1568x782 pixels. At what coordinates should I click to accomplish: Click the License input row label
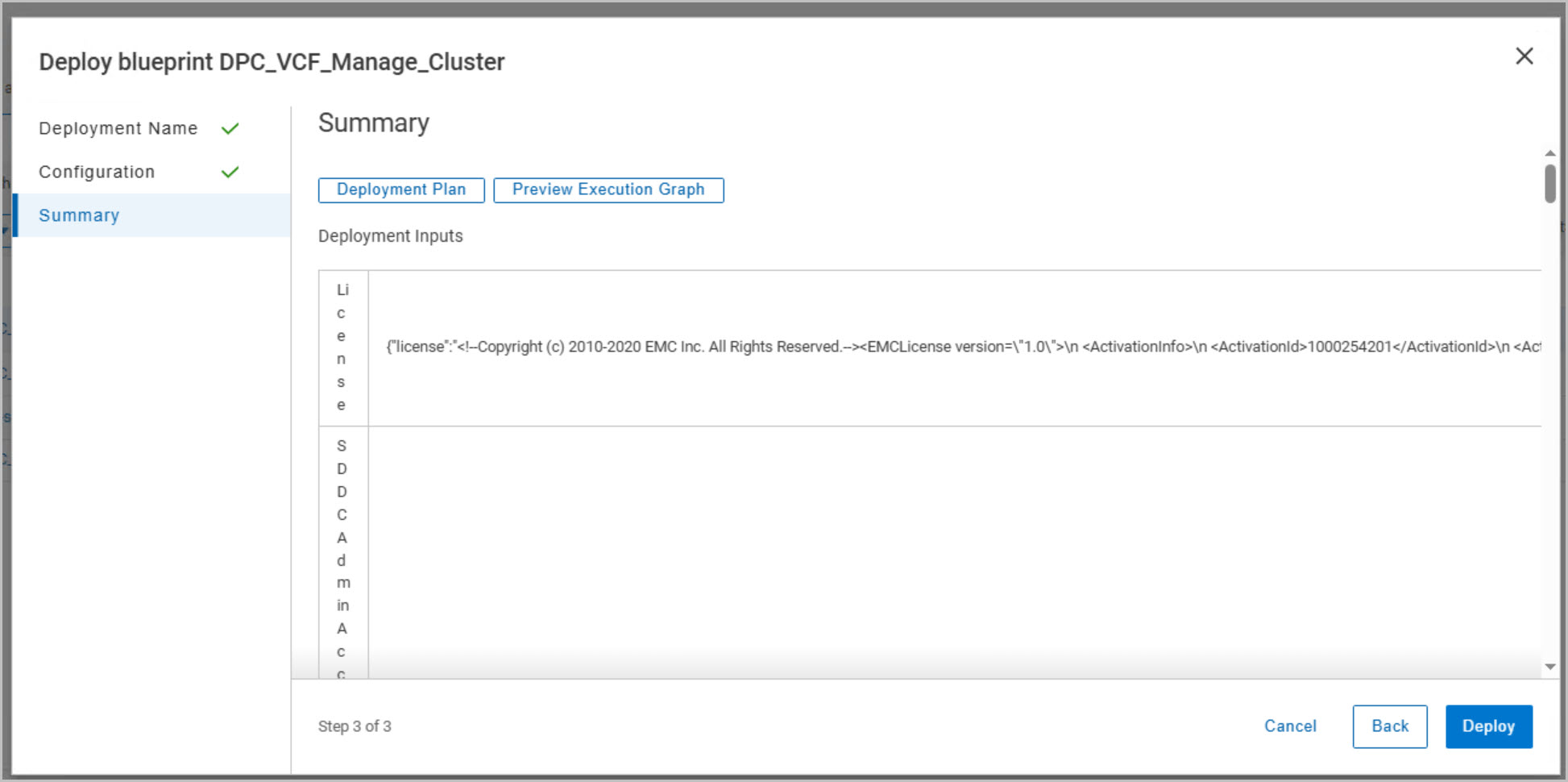point(342,347)
